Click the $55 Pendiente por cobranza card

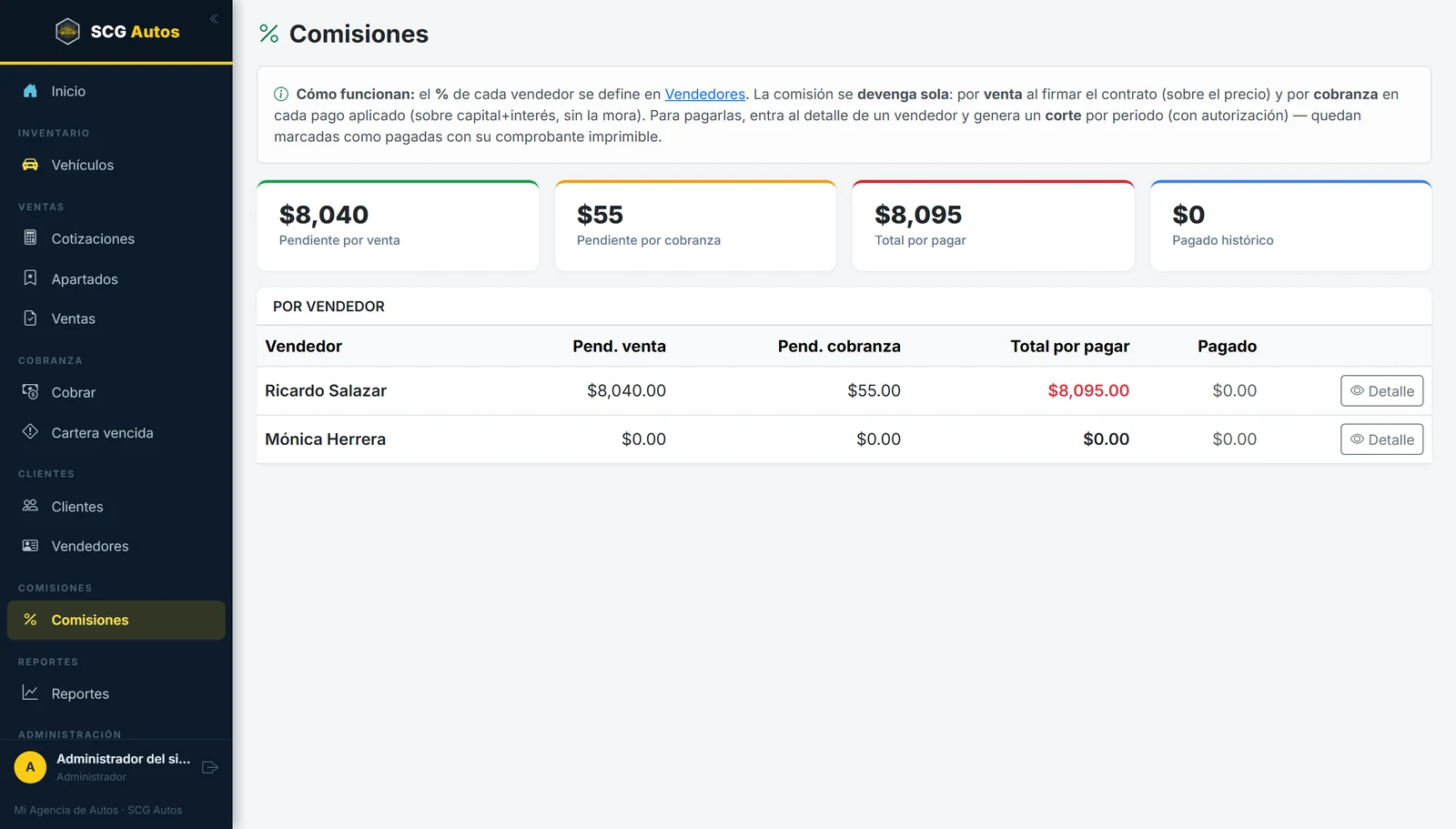pyautogui.click(x=695, y=225)
